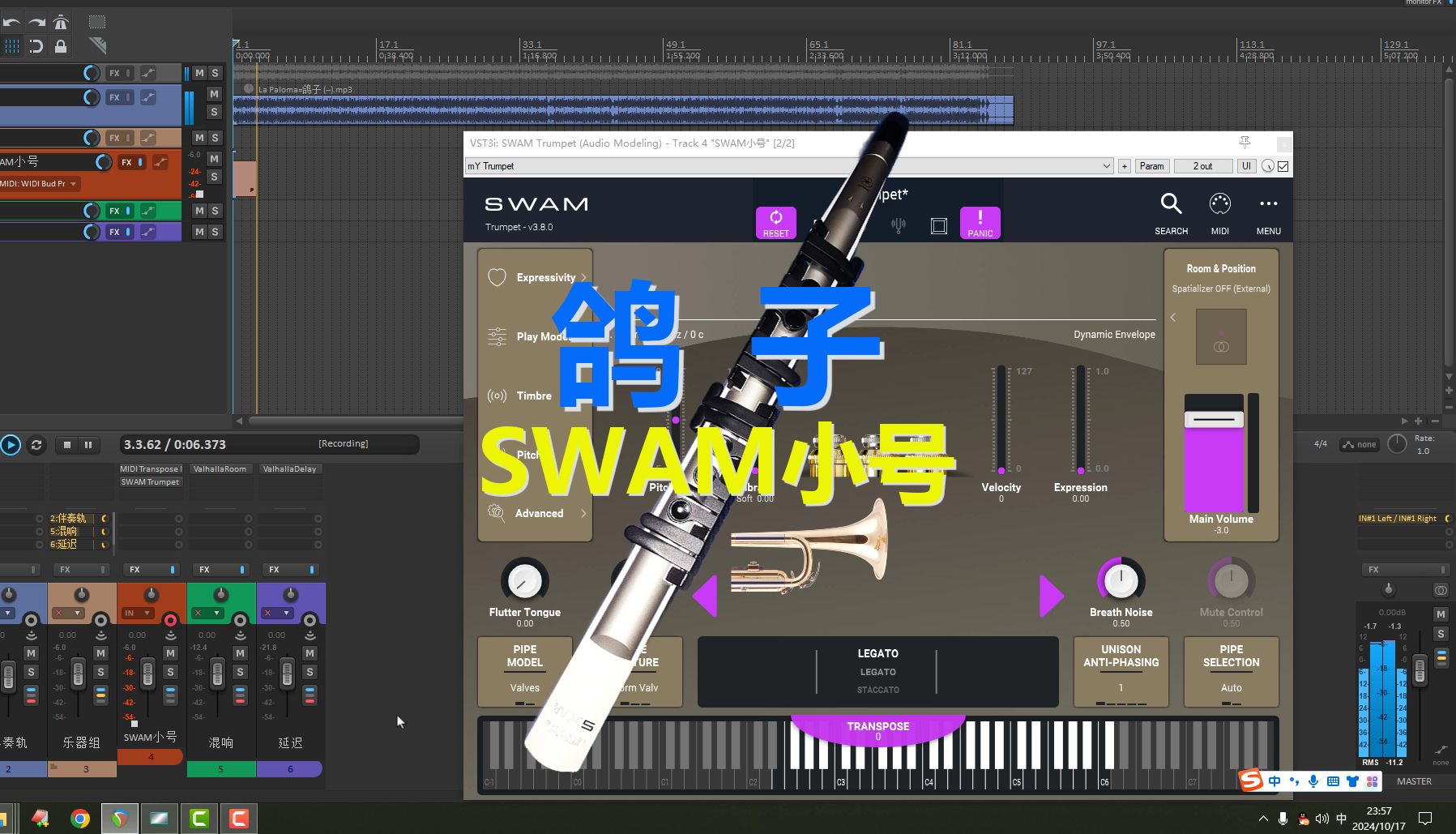The width and height of the screenshot is (1456, 834).
Task: Toggle the metronome icon
Action: pyautogui.click(x=61, y=22)
